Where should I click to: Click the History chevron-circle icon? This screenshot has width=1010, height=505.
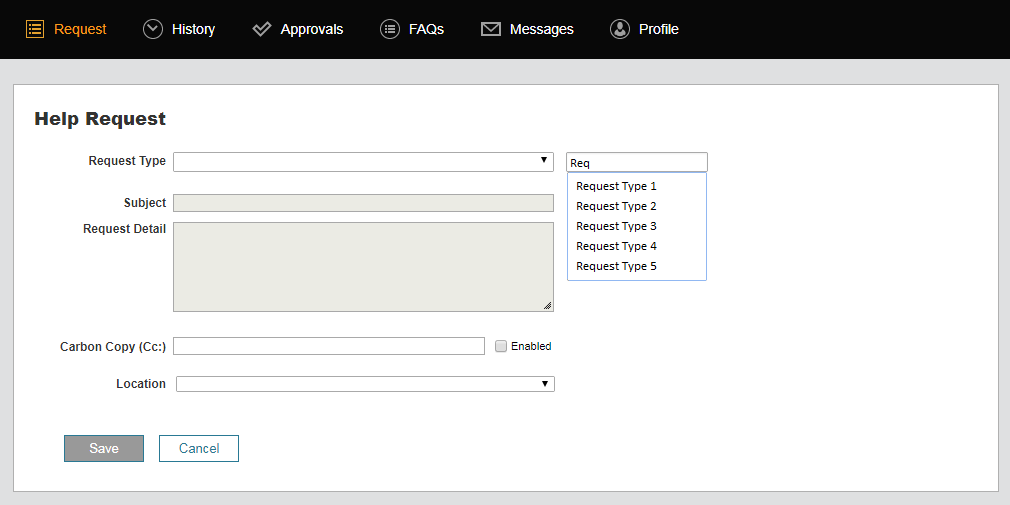pos(153,30)
